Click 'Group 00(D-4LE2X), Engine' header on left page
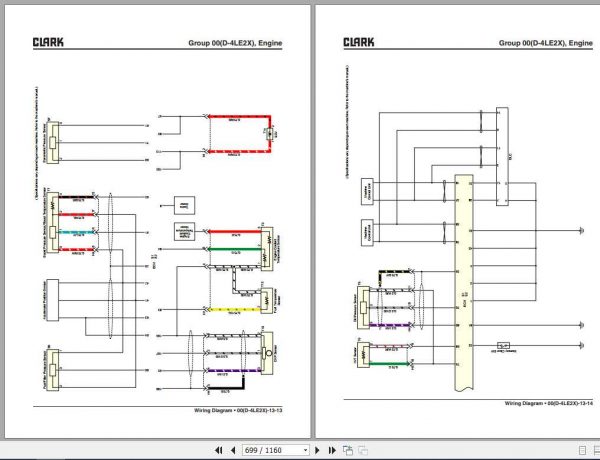 pos(235,43)
